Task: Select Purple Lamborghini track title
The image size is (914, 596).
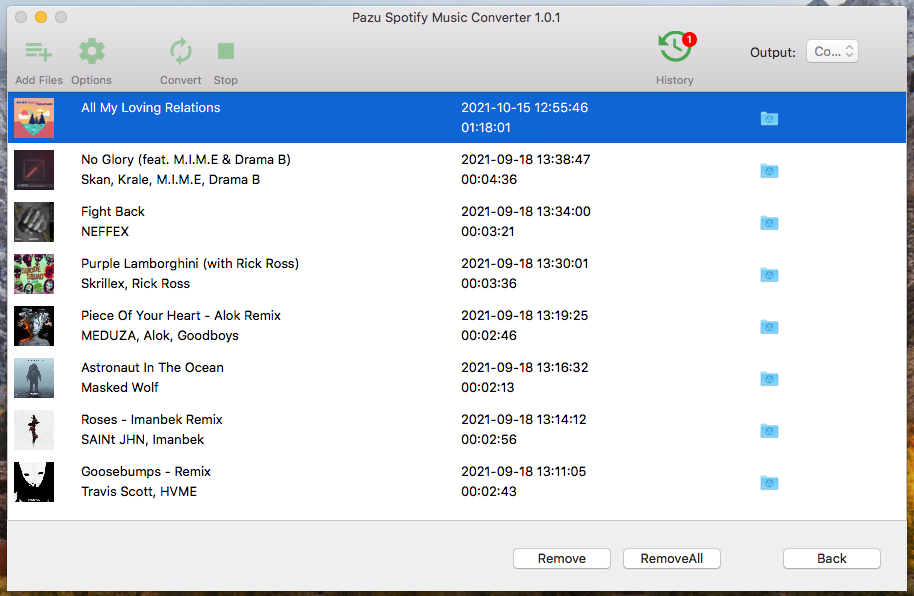Action: [x=190, y=263]
